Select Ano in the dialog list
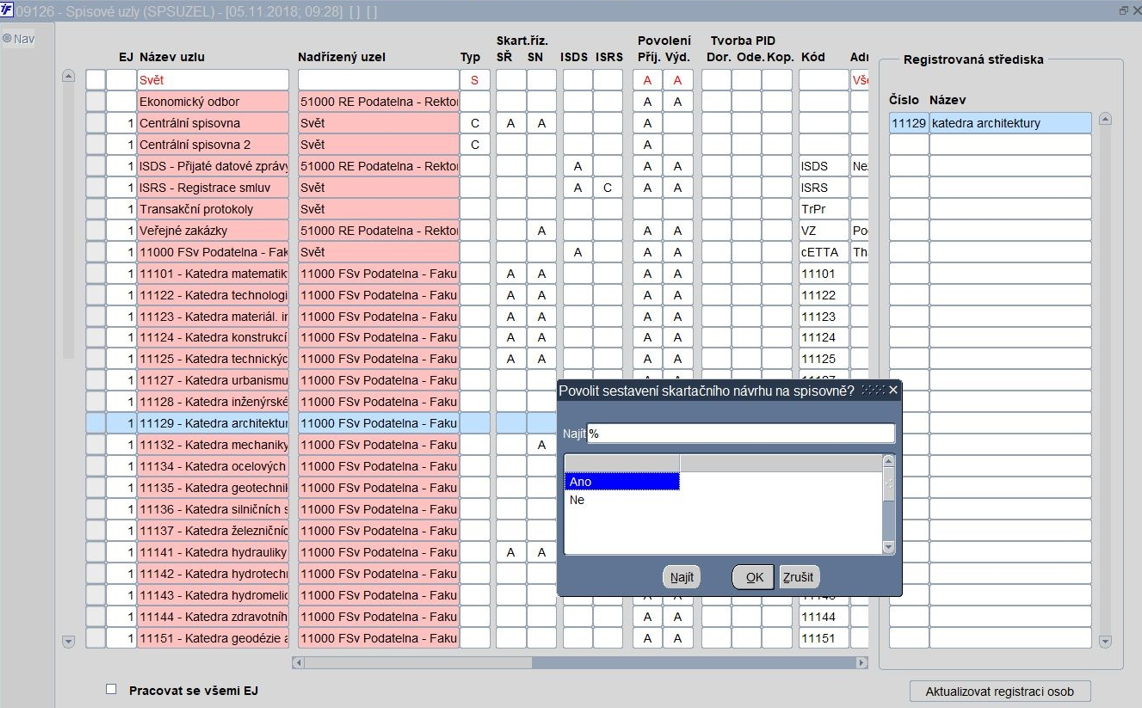The image size is (1142, 708). click(622, 481)
